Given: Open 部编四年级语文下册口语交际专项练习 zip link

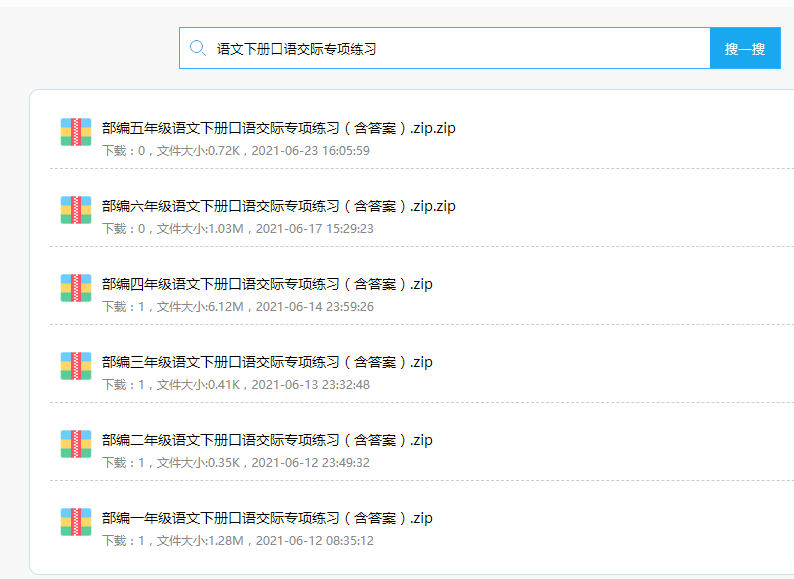Looking at the screenshot, I should tap(267, 284).
